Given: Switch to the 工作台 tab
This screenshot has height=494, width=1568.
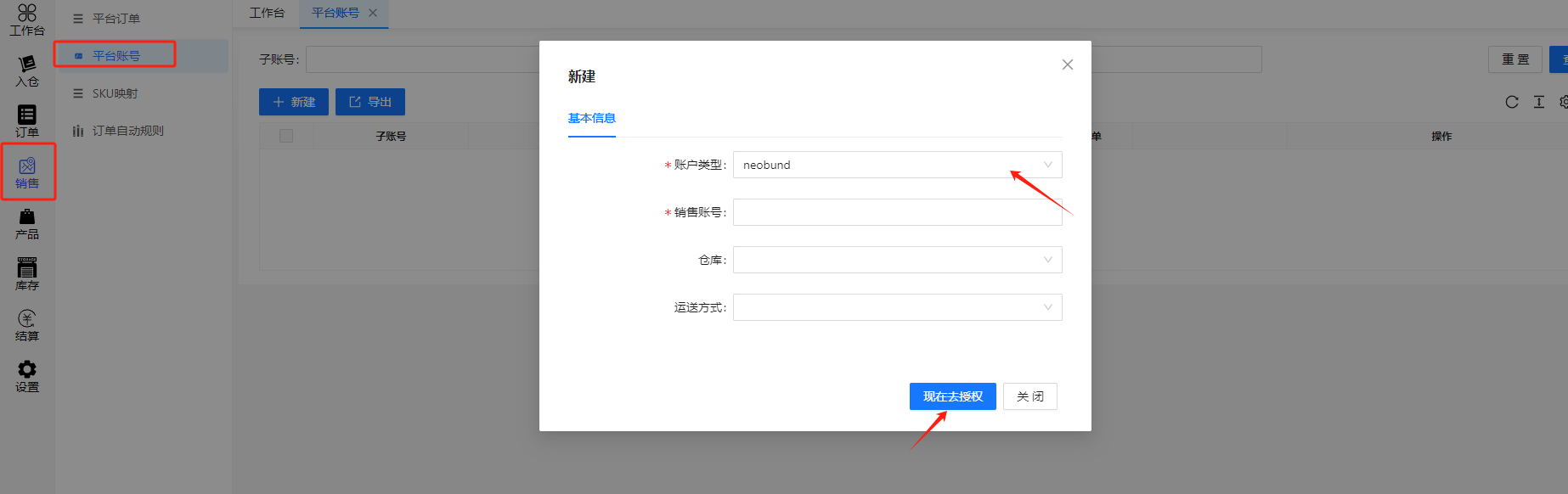Looking at the screenshot, I should click(x=267, y=13).
